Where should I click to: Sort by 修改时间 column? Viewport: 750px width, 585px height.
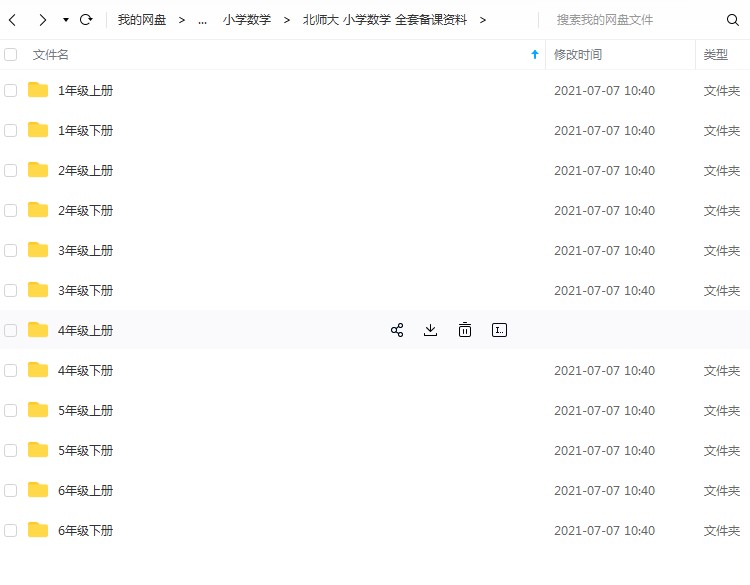point(578,55)
